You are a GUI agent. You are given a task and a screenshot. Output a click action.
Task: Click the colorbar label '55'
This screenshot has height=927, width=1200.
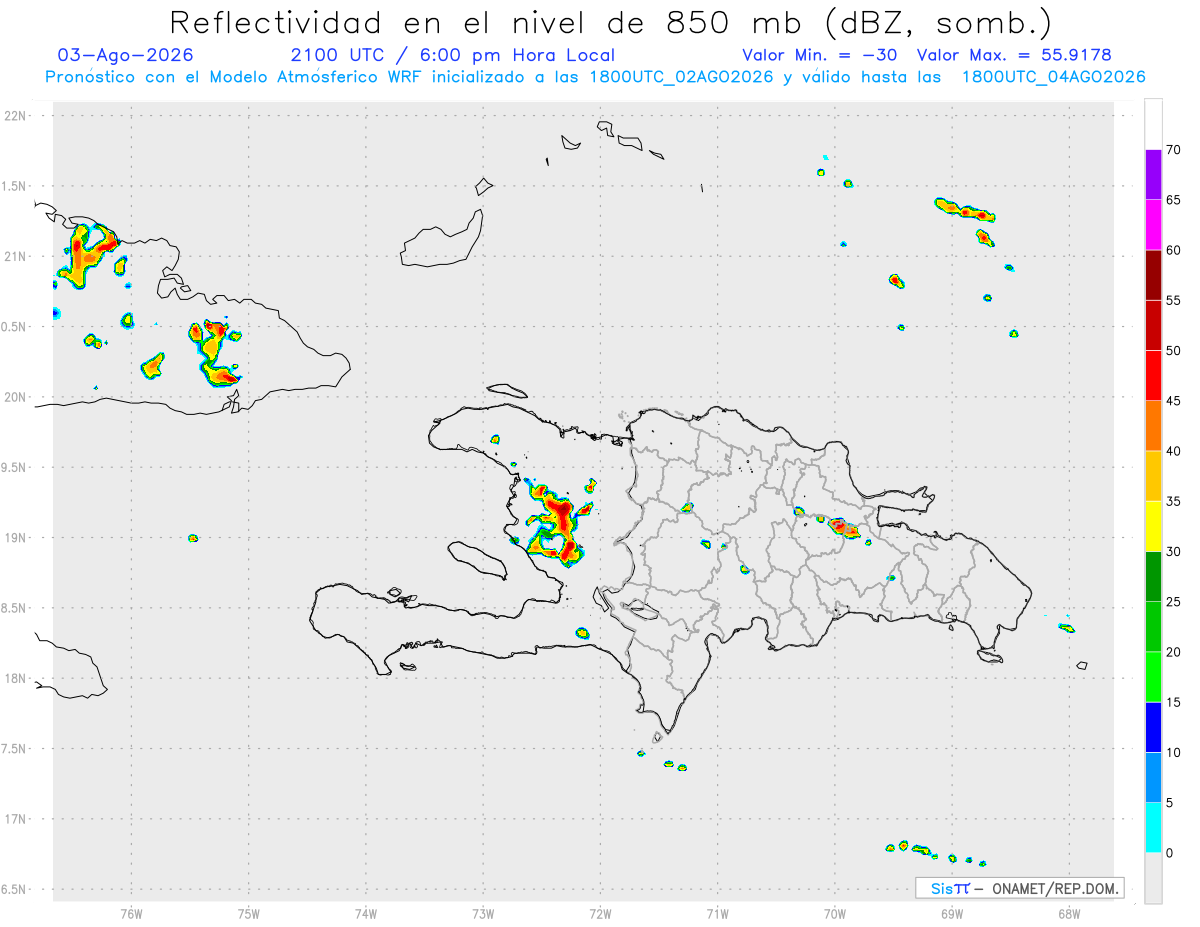pyautogui.click(x=1174, y=300)
